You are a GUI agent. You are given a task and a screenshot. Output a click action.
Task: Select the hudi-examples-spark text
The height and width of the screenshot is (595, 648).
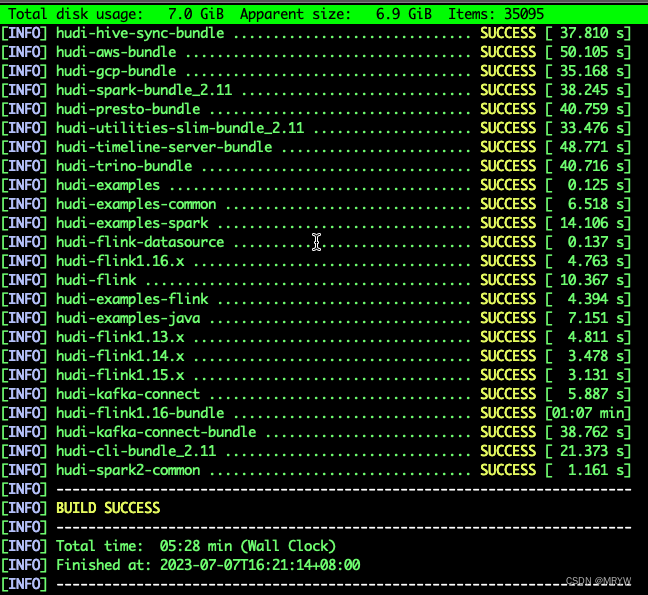click(132, 224)
